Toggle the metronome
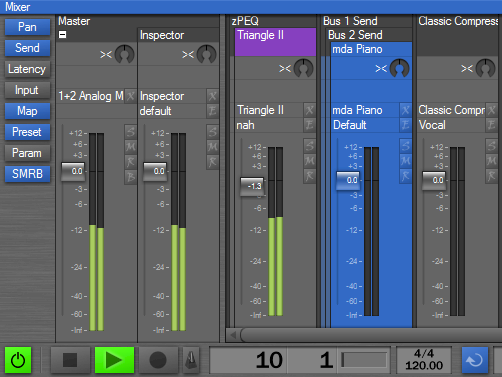Screen dimensions: 502x377 tap(191, 360)
